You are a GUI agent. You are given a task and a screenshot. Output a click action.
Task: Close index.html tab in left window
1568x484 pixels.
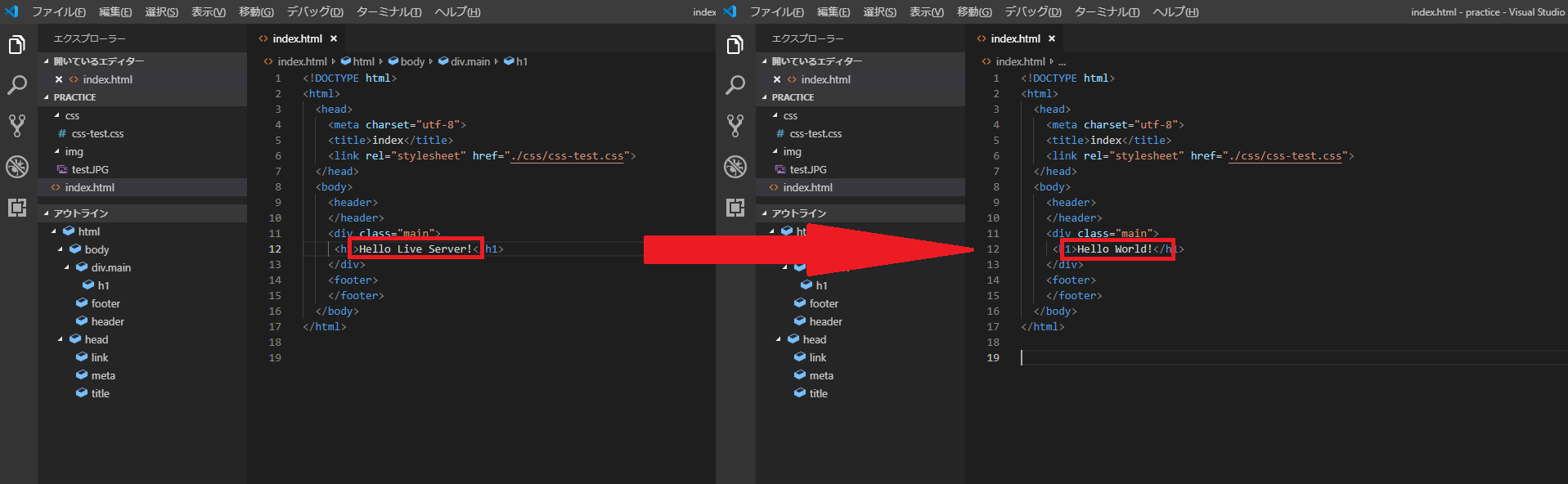coord(334,38)
